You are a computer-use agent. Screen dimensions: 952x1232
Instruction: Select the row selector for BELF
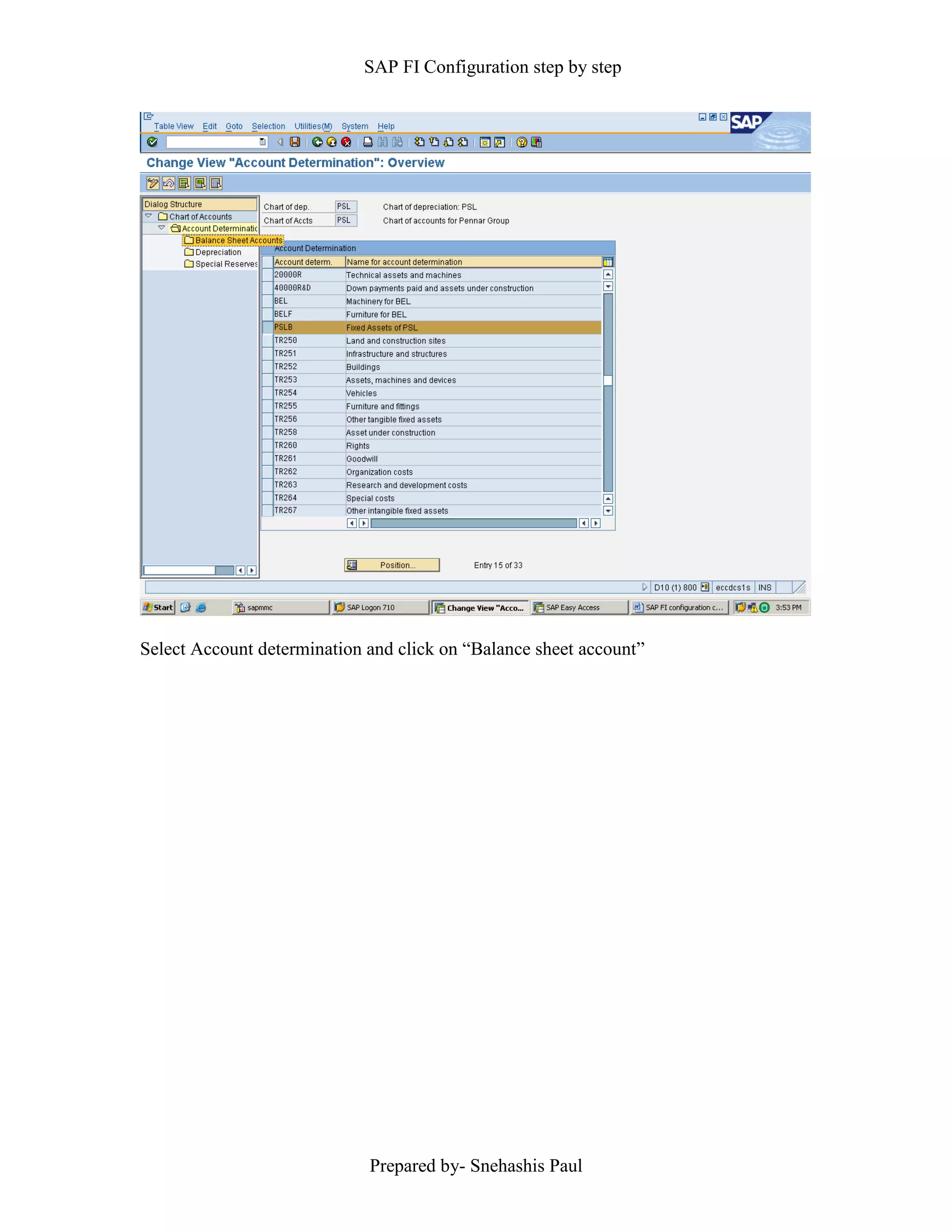pyautogui.click(x=268, y=314)
